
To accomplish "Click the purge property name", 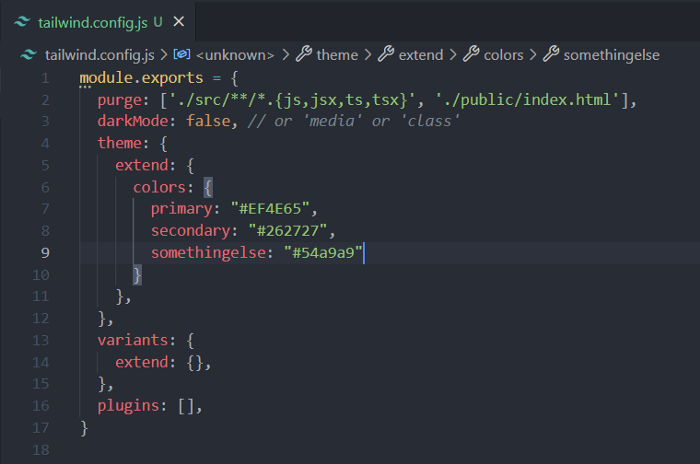I will [x=119, y=100].
